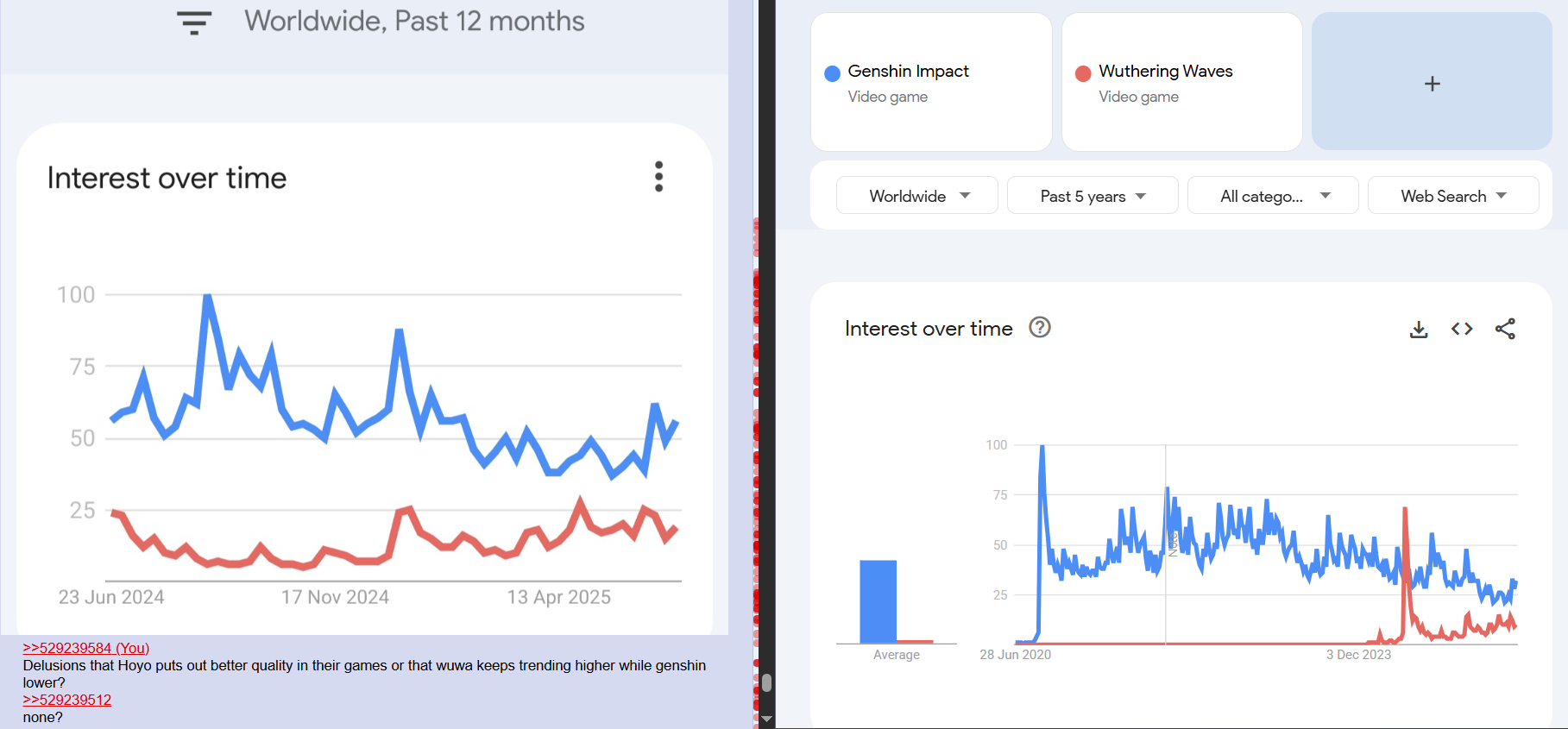Click the 13 Apr 2025 axis label
The height and width of the screenshot is (729, 1568).
pyautogui.click(x=558, y=597)
